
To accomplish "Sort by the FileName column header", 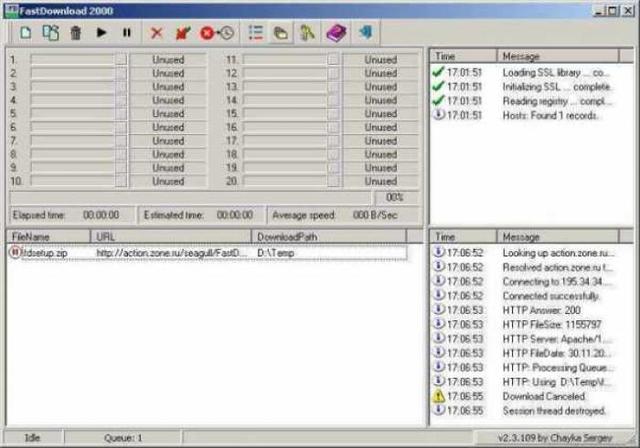I will (48, 237).
